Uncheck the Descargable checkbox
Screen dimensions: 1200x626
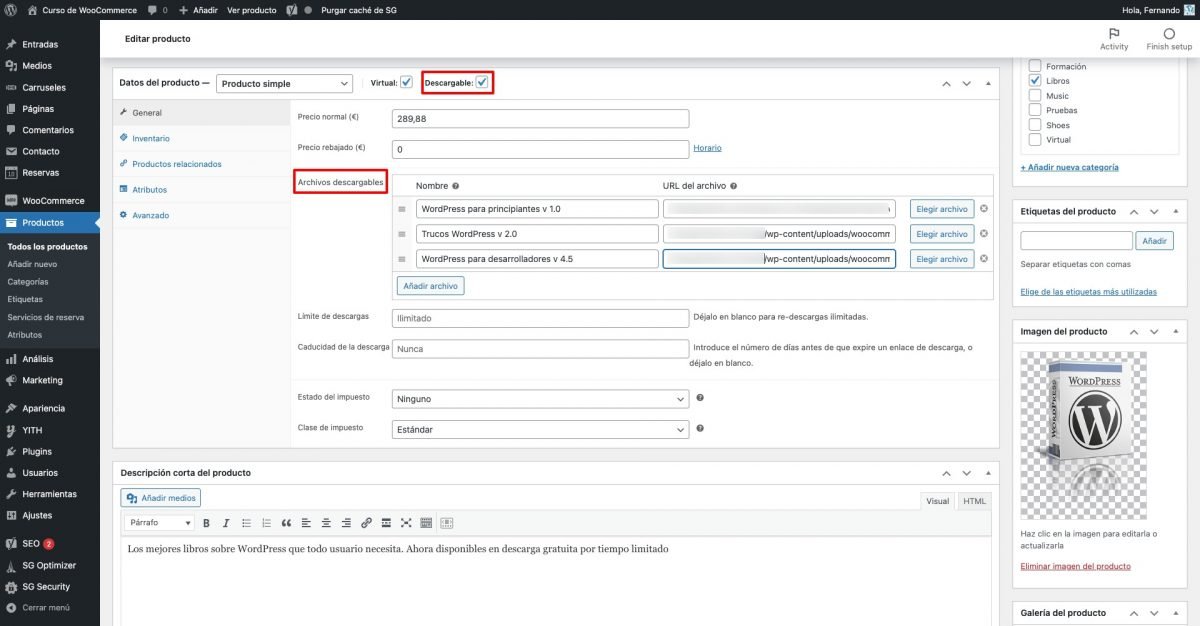(482, 83)
